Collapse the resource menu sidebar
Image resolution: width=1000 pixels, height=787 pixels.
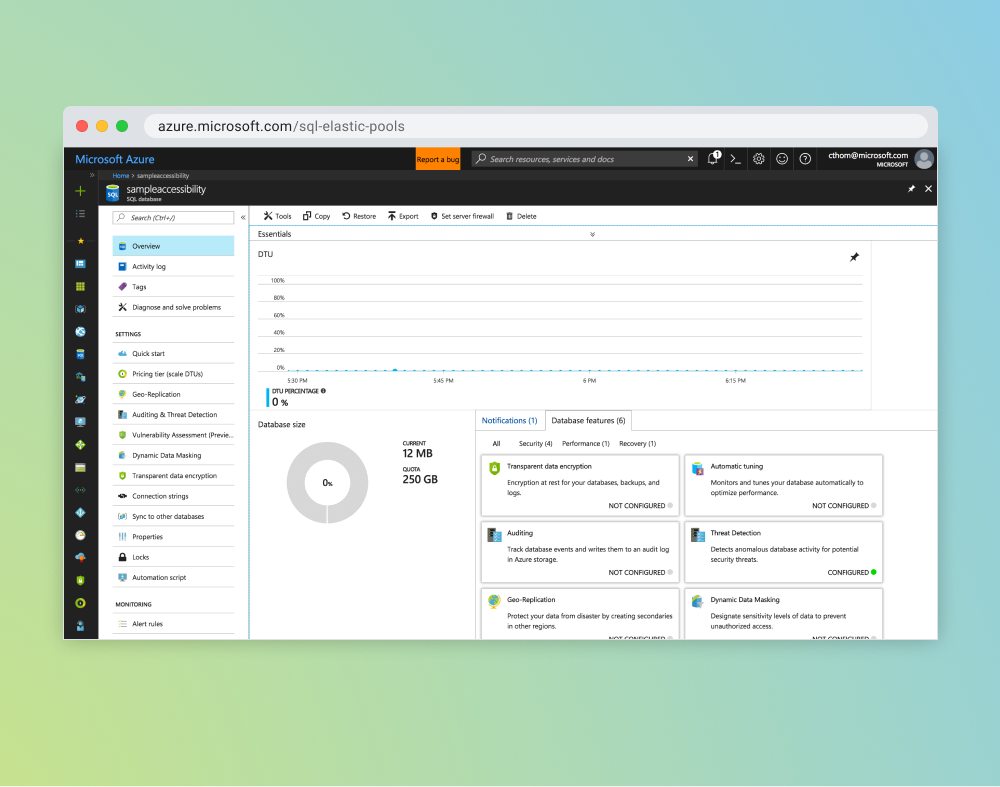[243, 217]
